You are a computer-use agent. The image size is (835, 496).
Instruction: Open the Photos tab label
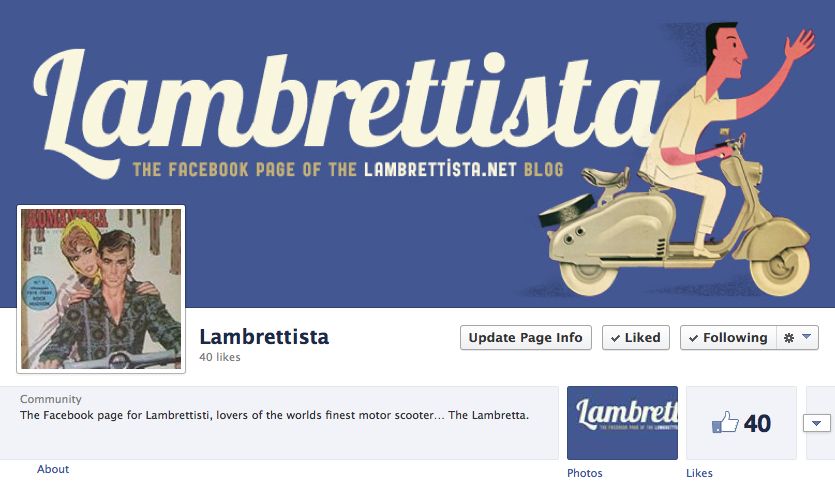click(585, 473)
